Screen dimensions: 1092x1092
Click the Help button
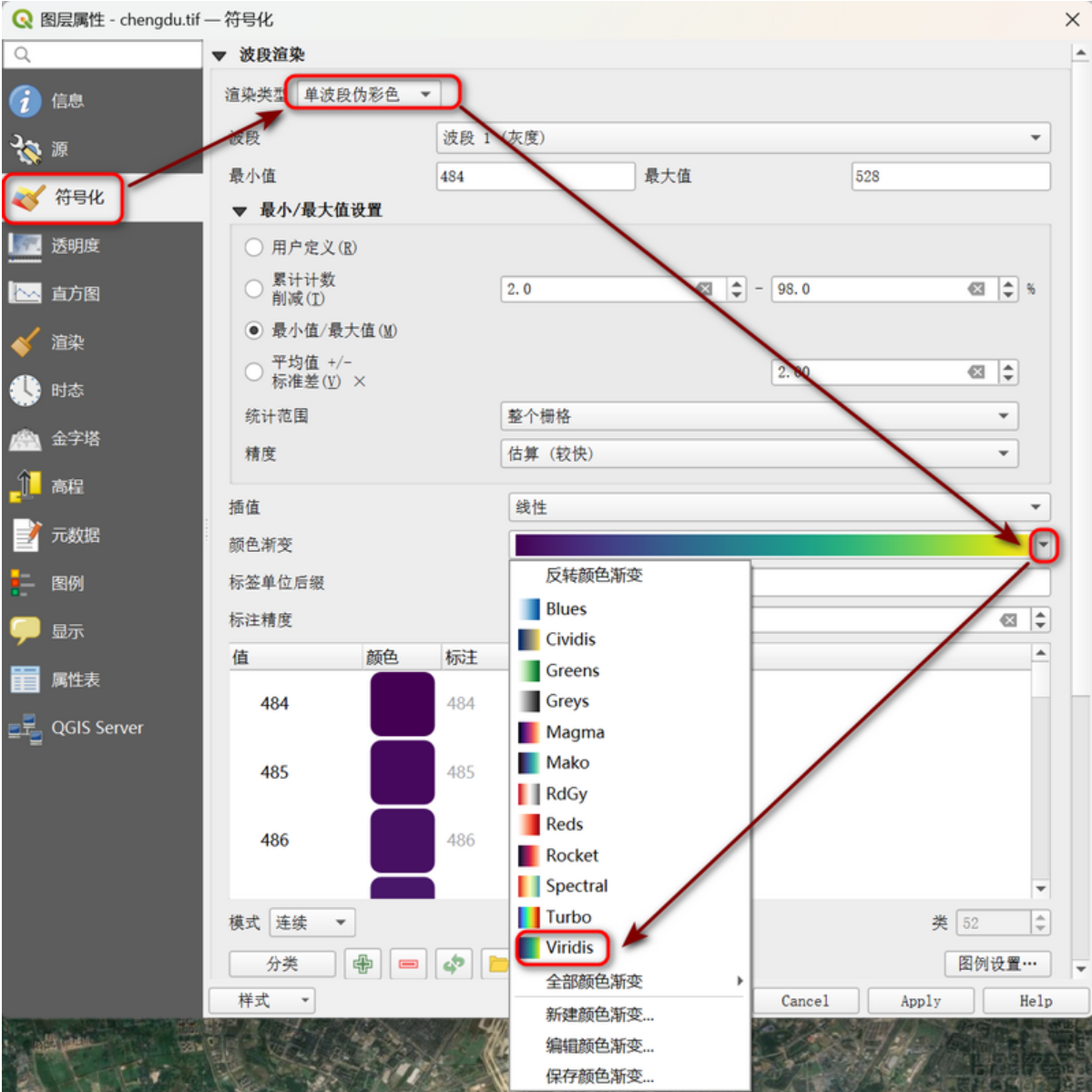click(1036, 1001)
